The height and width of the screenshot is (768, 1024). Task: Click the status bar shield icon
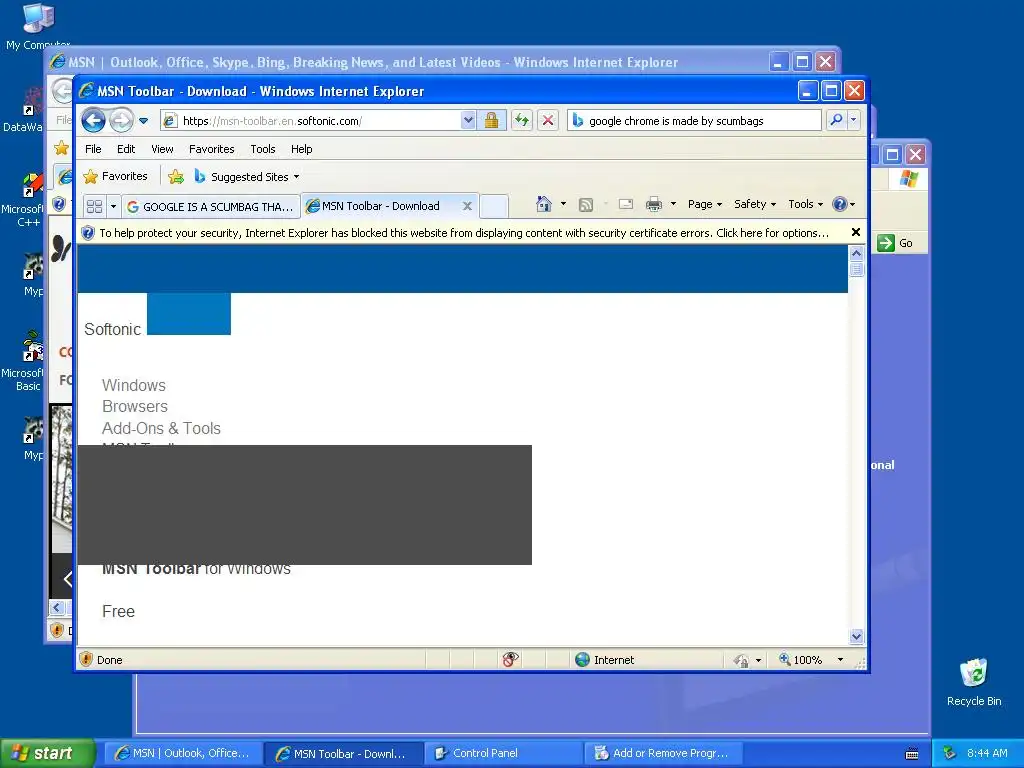coord(86,659)
